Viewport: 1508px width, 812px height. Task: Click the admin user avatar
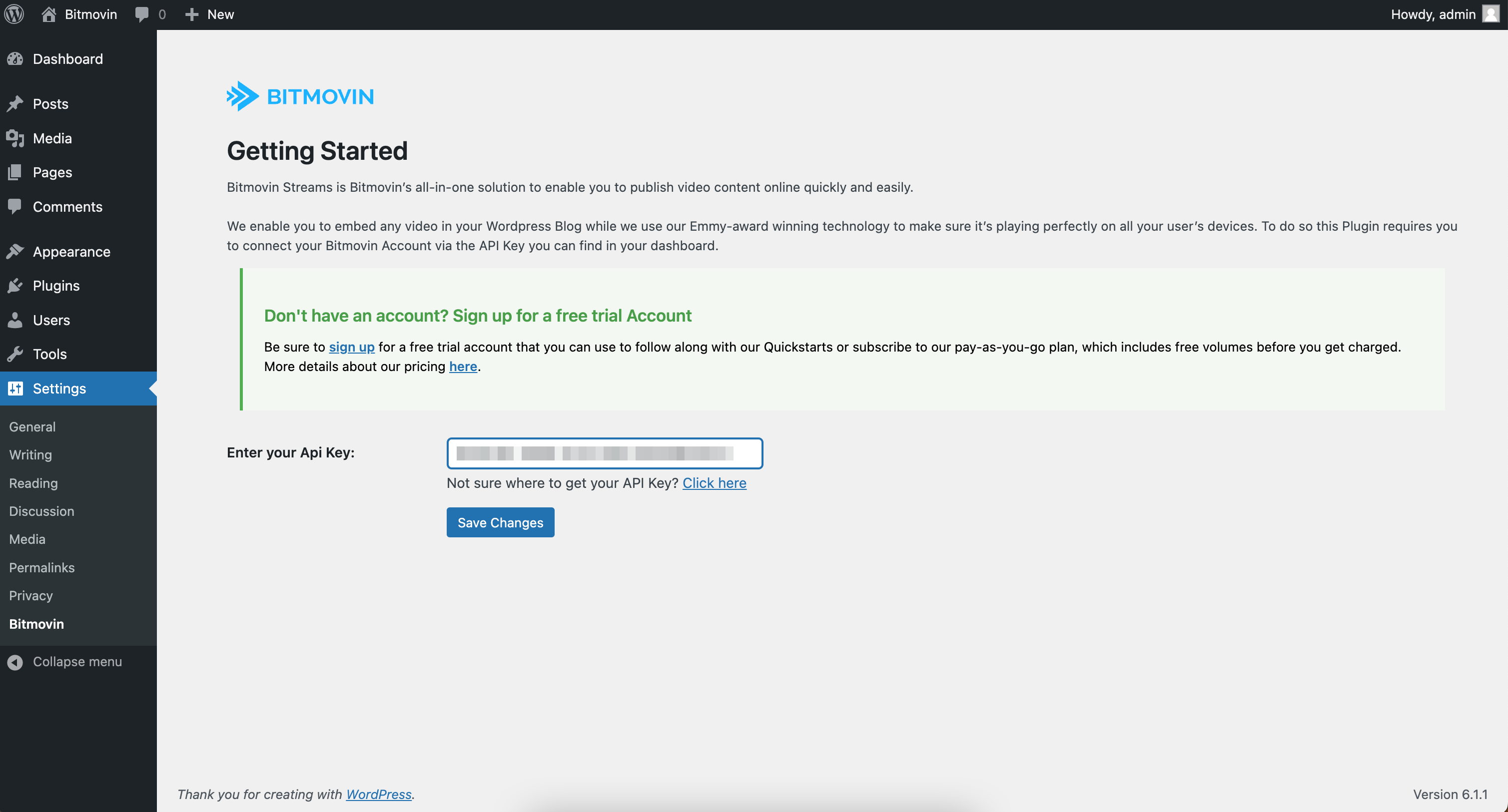coord(1490,14)
